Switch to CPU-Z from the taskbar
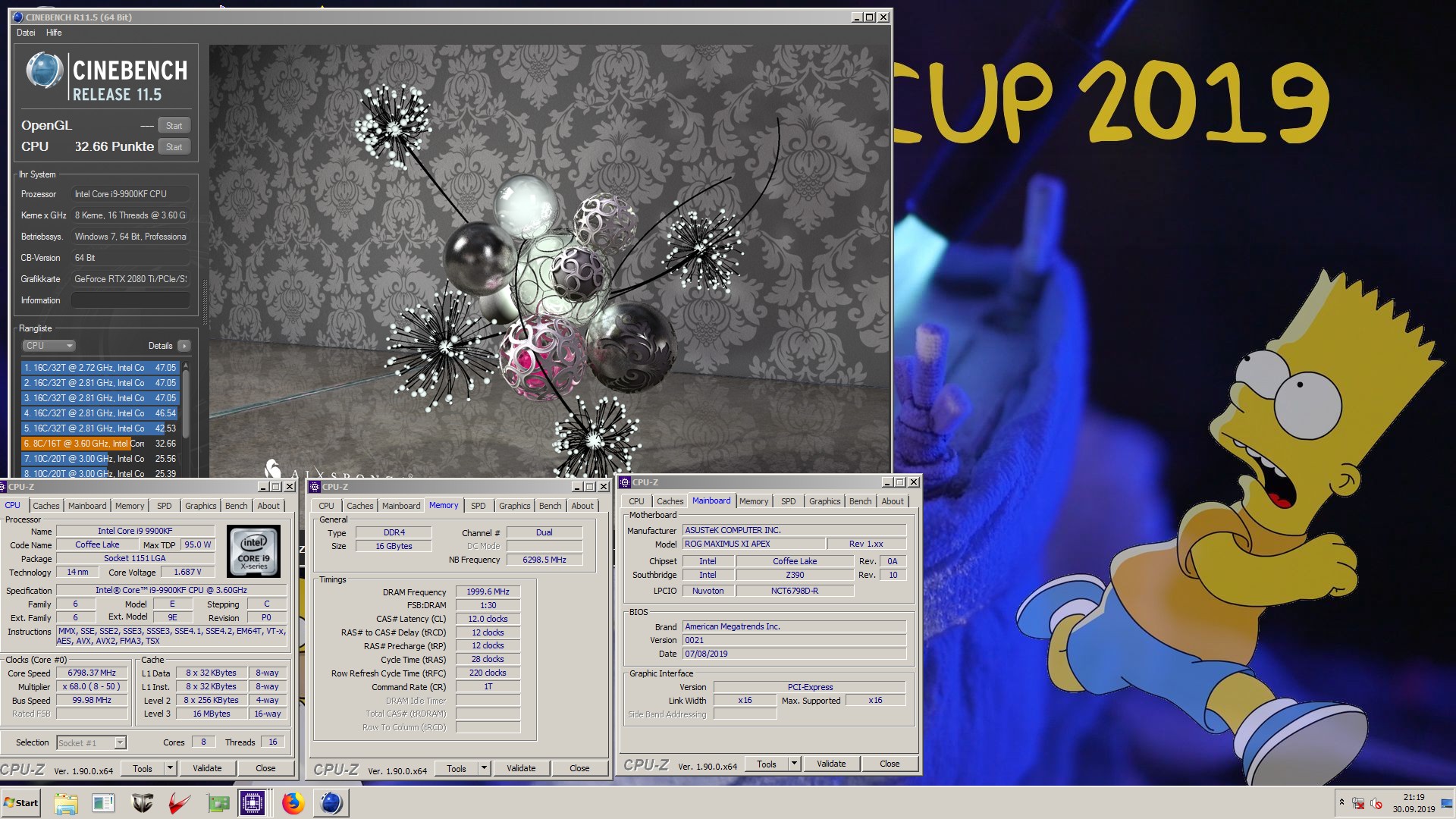Screen dimensions: 1456x819 (253, 803)
